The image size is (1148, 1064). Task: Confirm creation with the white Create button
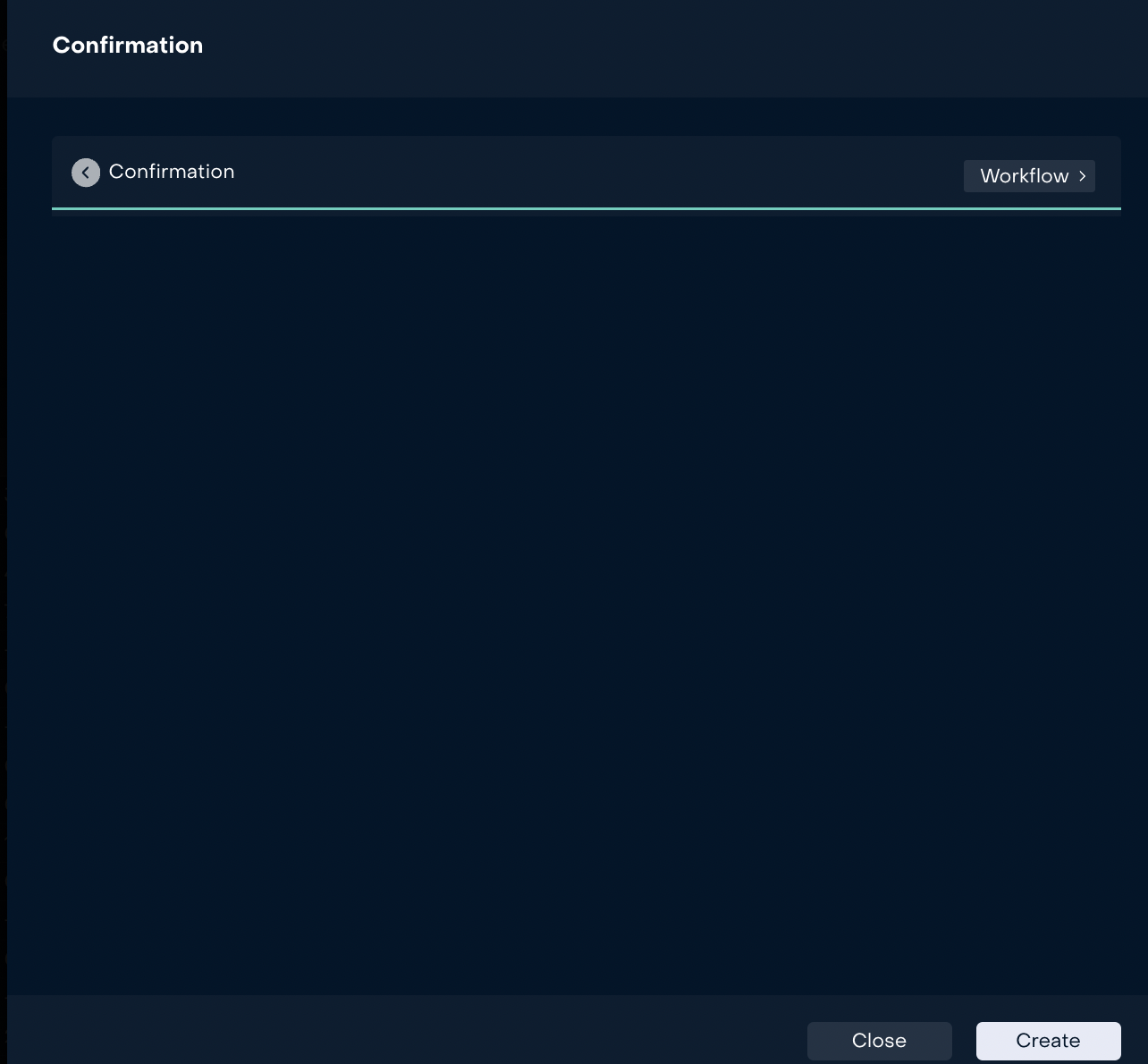click(1048, 1040)
